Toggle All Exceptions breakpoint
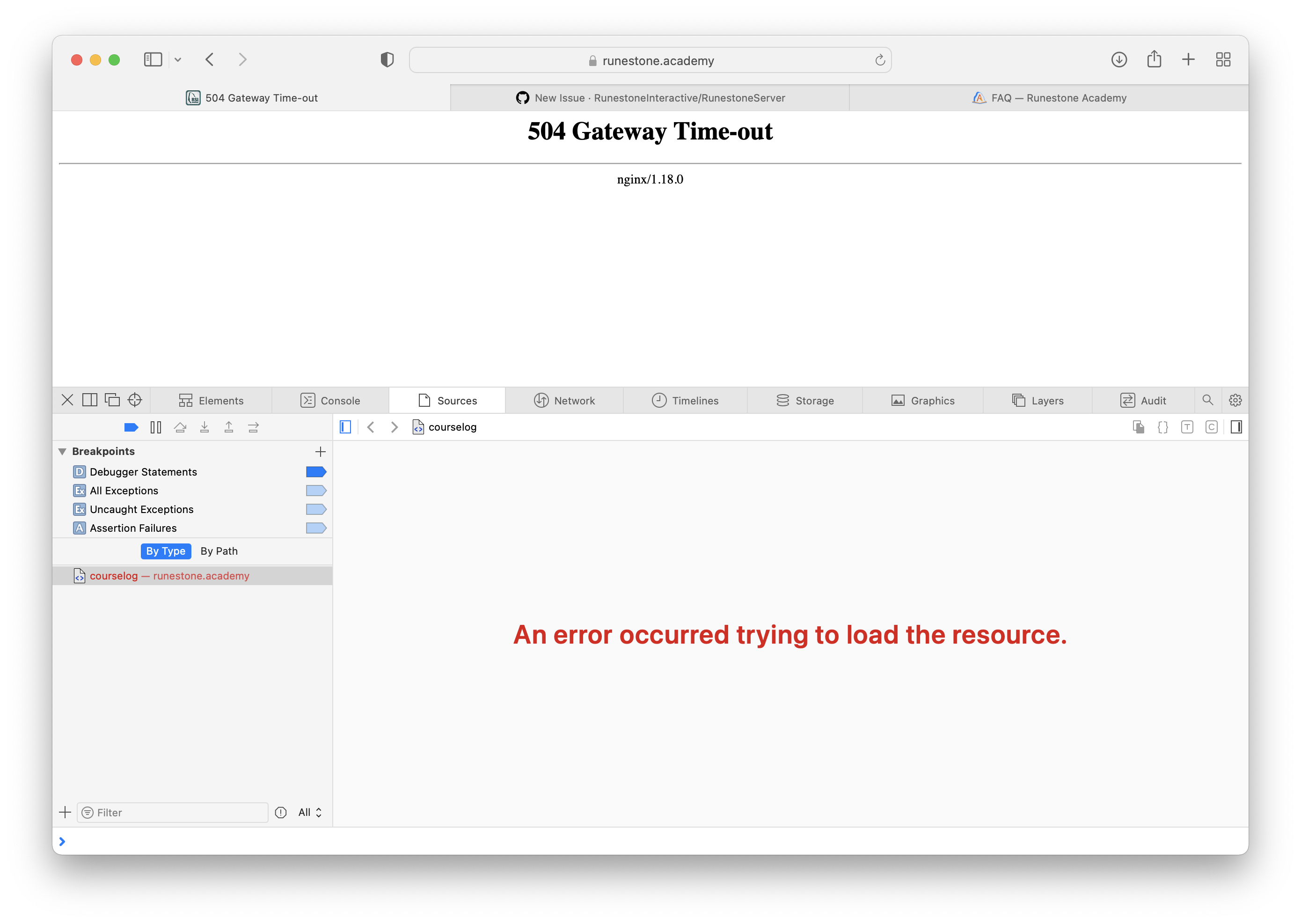The height and width of the screenshot is (924, 1301). coord(316,491)
